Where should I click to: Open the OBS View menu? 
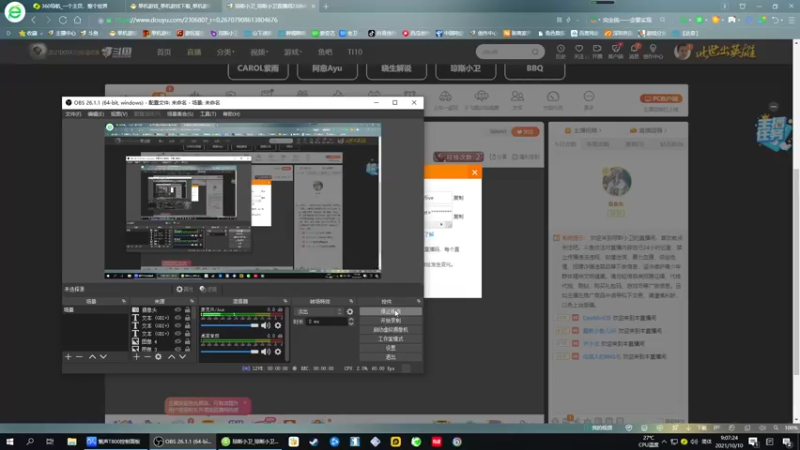click(119, 114)
